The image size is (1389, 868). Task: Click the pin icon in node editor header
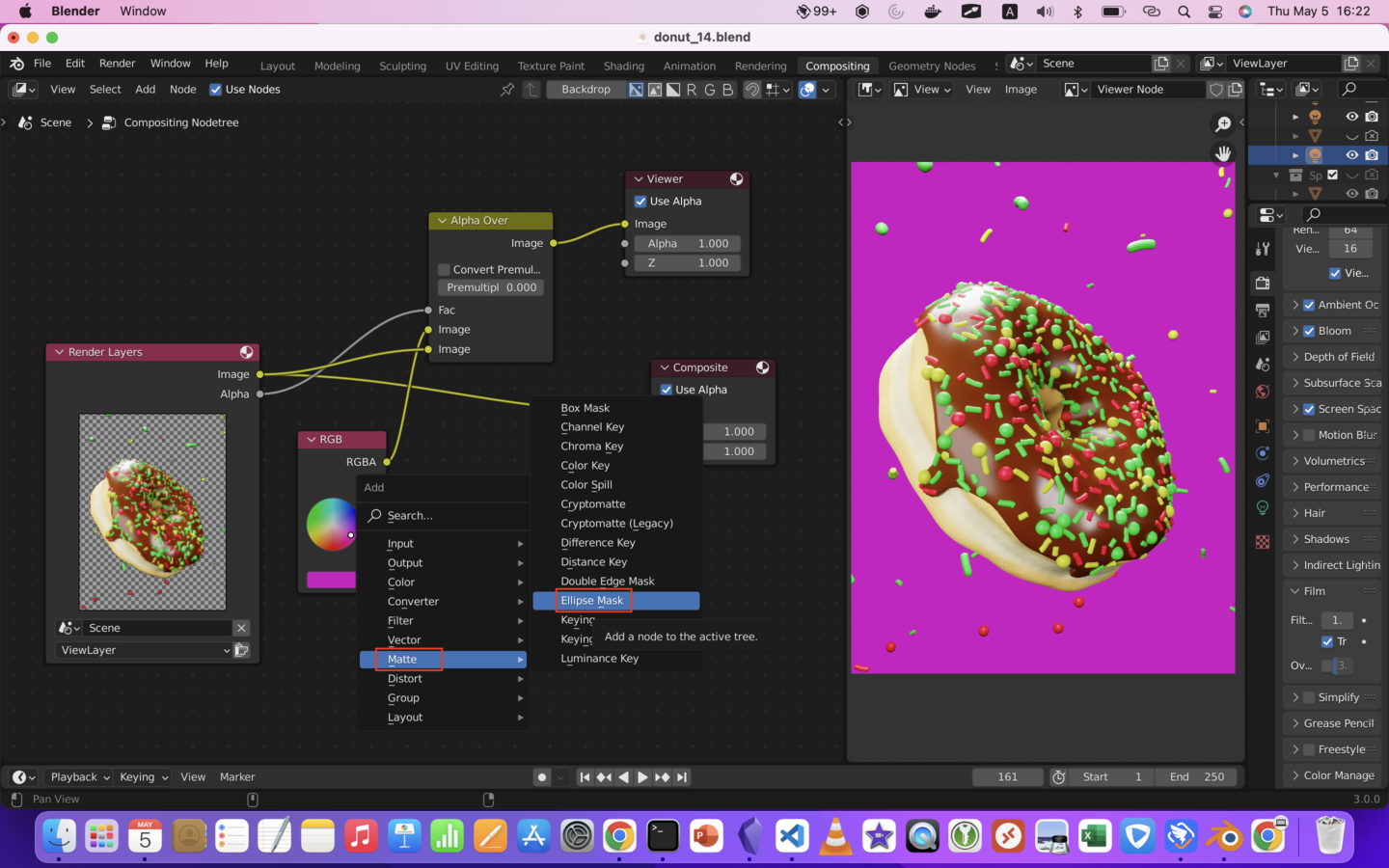[507, 89]
